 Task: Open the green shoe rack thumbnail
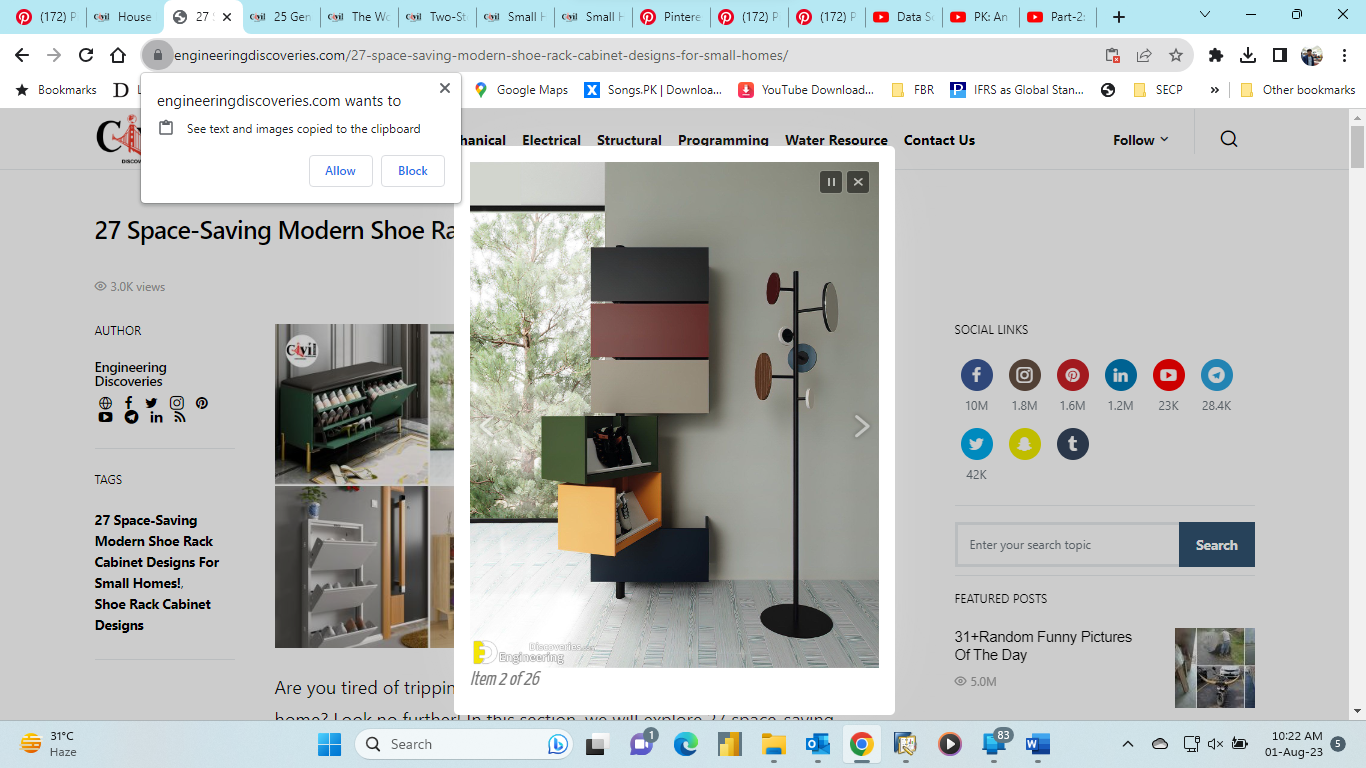click(x=351, y=403)
